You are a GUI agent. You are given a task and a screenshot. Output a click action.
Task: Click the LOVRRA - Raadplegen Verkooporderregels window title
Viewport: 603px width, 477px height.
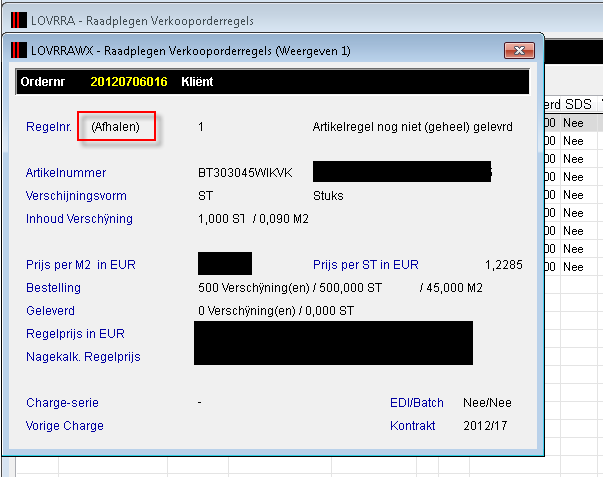click(x=142, y=20)
